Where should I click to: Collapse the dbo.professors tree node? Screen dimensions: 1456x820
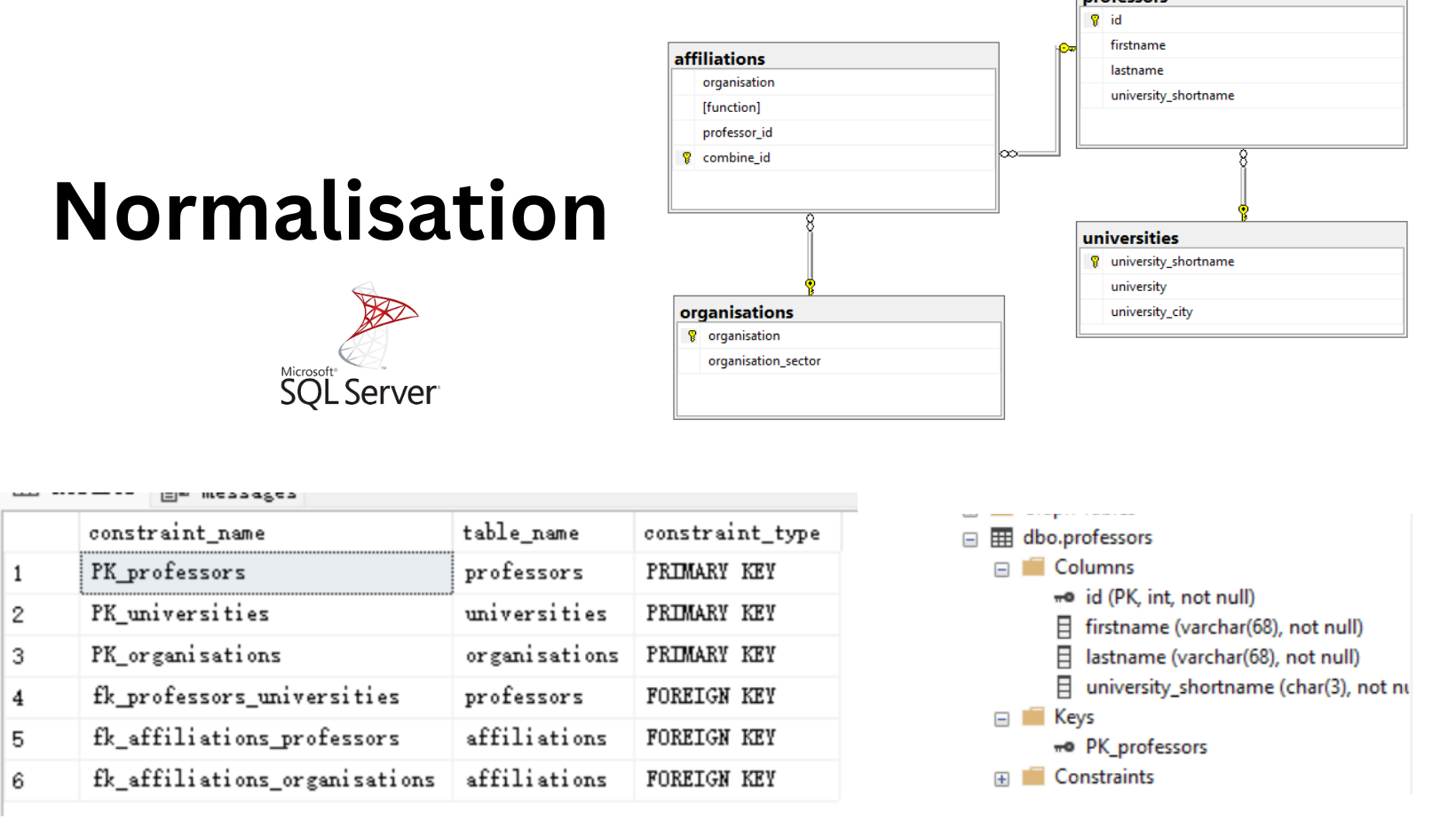tap(970, 540)
